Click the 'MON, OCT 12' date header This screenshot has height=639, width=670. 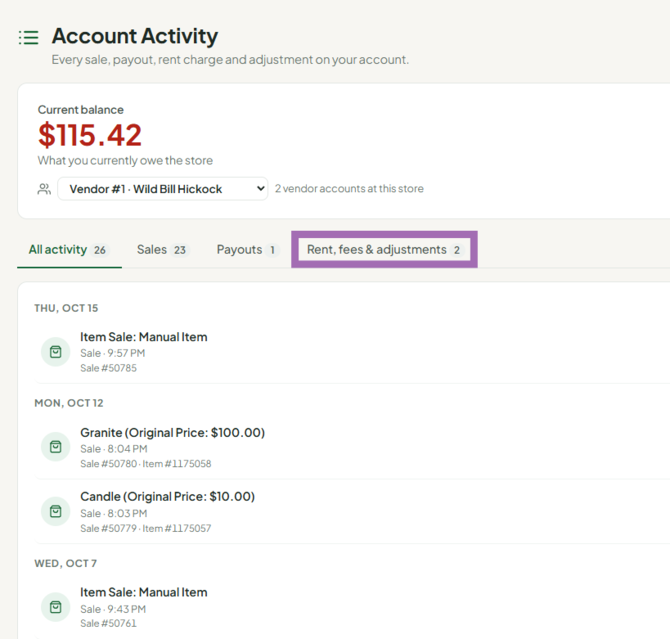[x=69, y=403]
